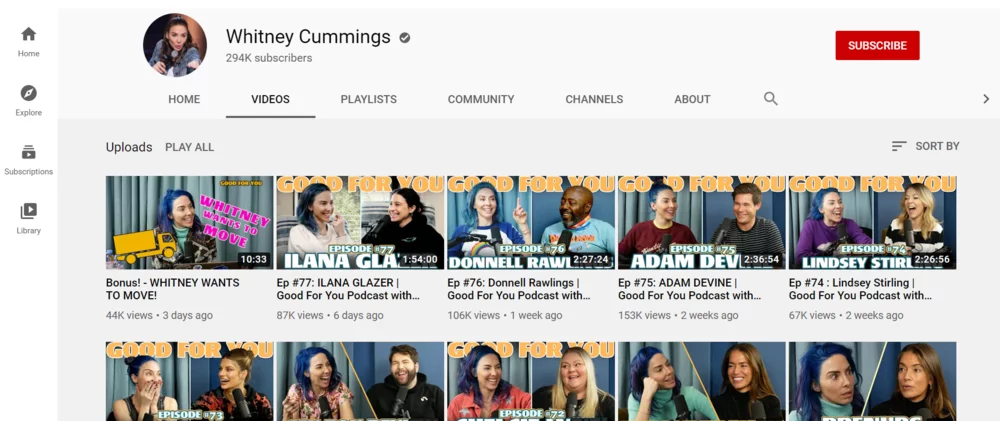The image size is (1000, 421).
Task: Open the Explore compass icon
Action: click(x=28, y=99)
